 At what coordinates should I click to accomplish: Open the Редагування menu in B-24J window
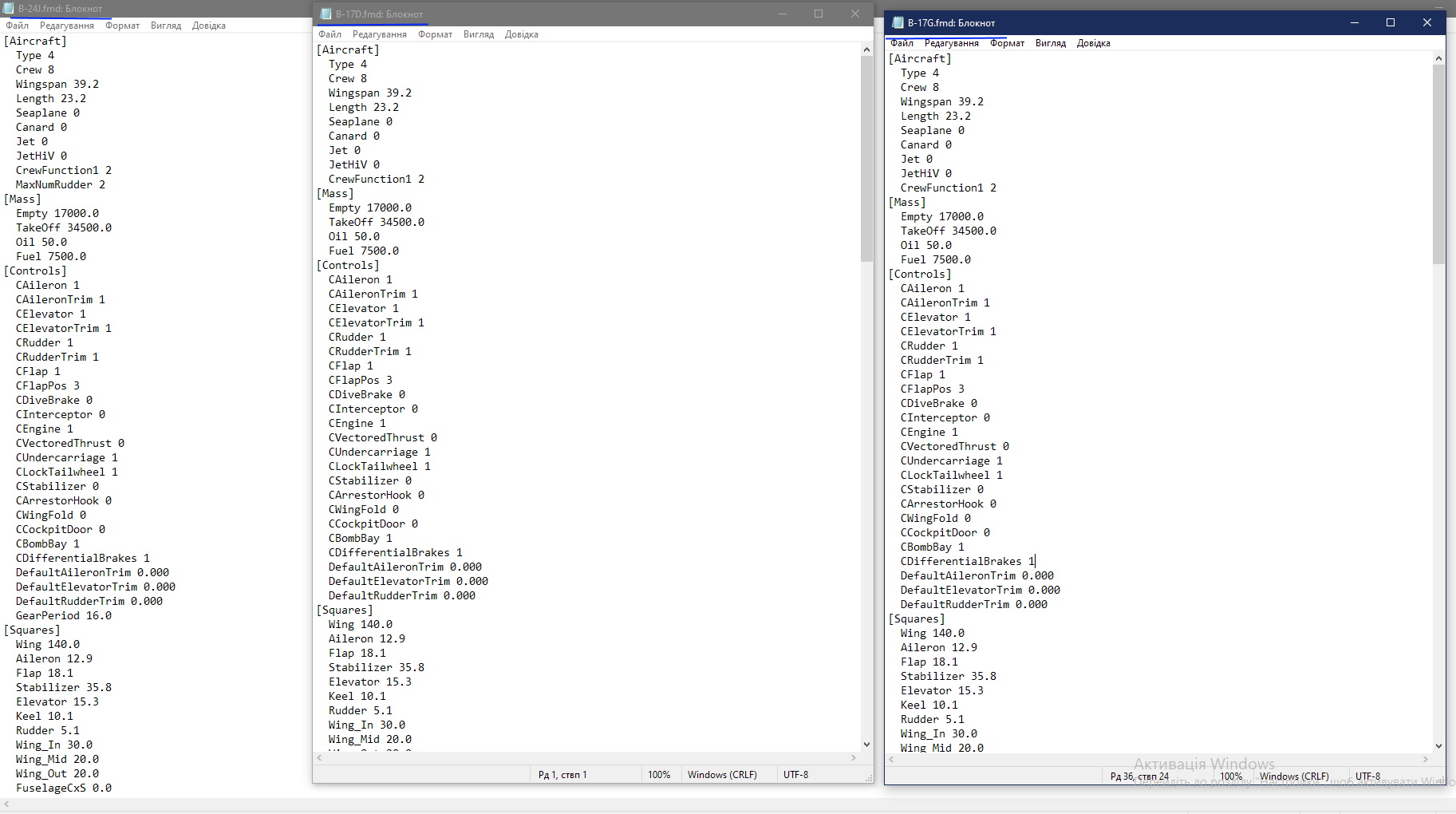tap(67, 26)
